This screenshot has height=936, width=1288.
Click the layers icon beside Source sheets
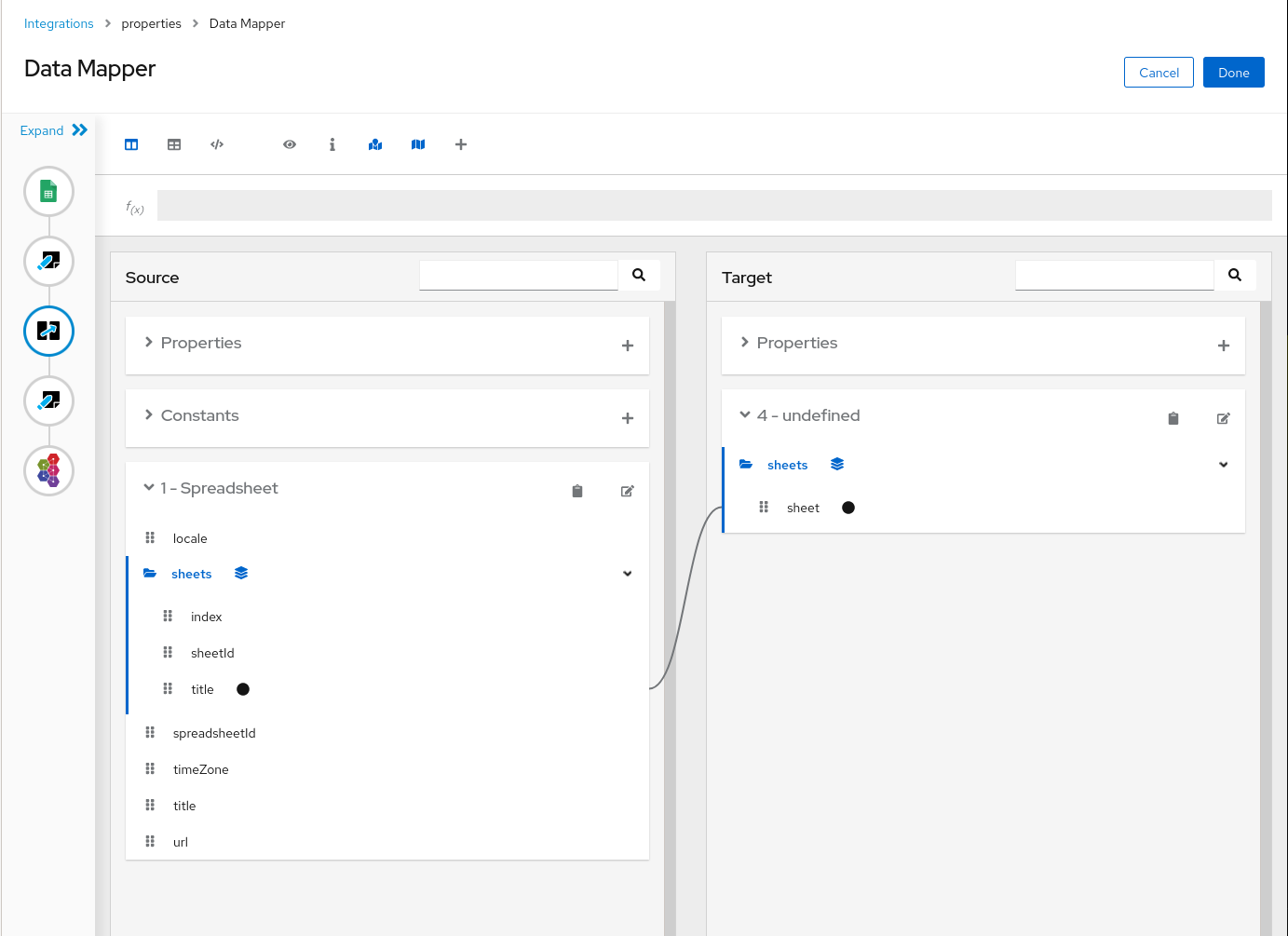(241, 573)
